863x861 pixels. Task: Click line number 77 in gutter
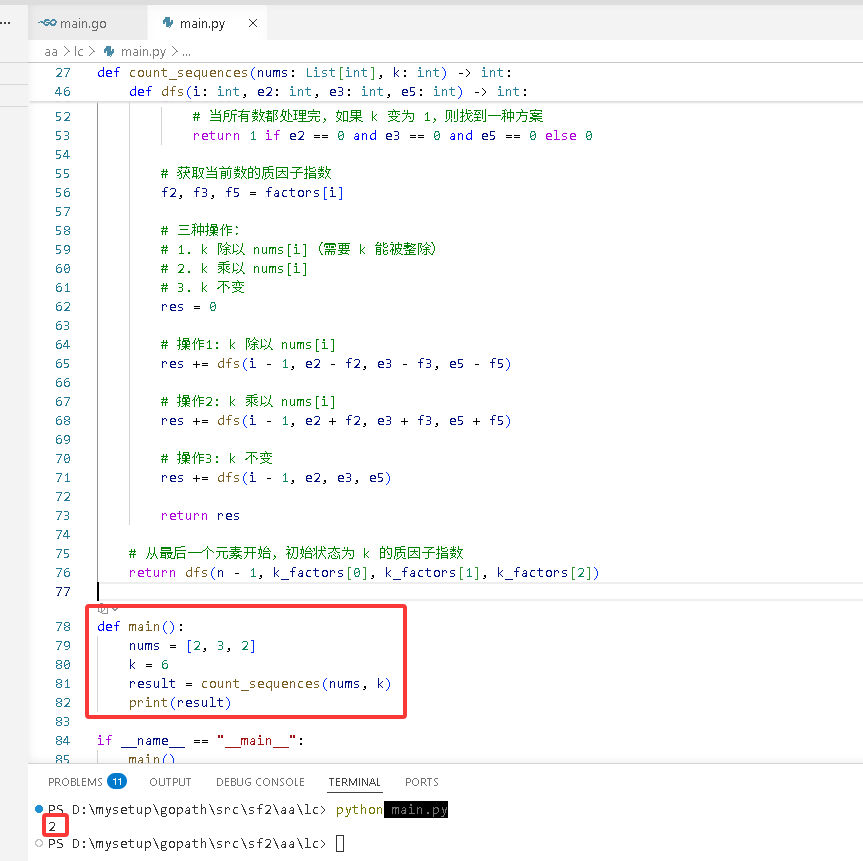pos(63,592)
